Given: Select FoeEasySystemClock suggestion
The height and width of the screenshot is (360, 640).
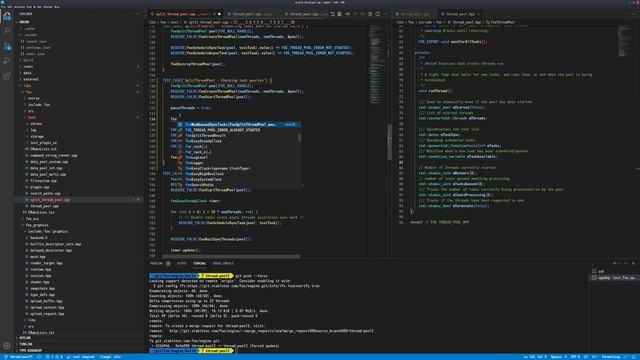Looking at the screenshot, I should [239, 179].
